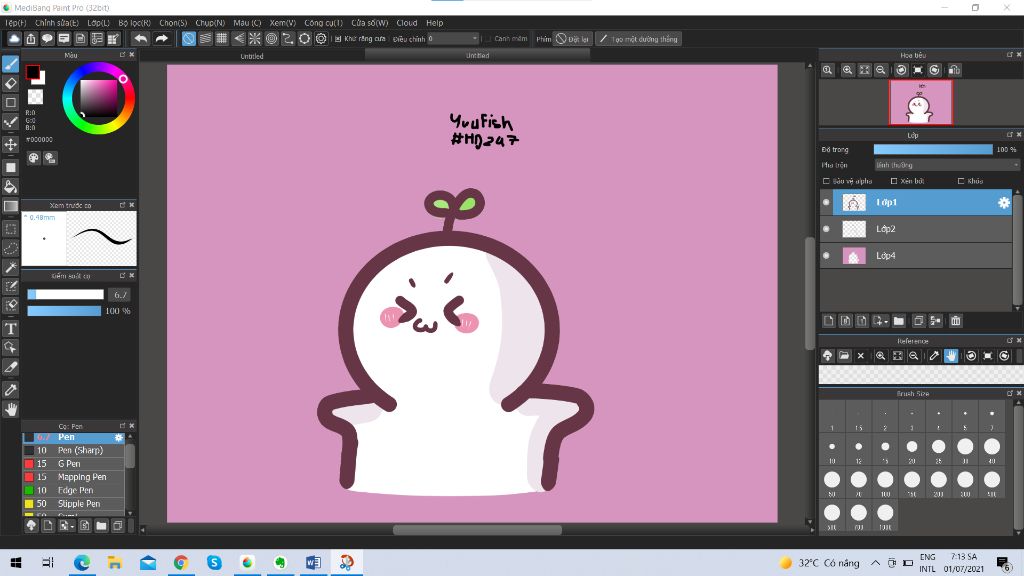The height and width of the screenshot is (576, 1024).
Task: Select the Lasso tool
Action: [x=10, y=248]
